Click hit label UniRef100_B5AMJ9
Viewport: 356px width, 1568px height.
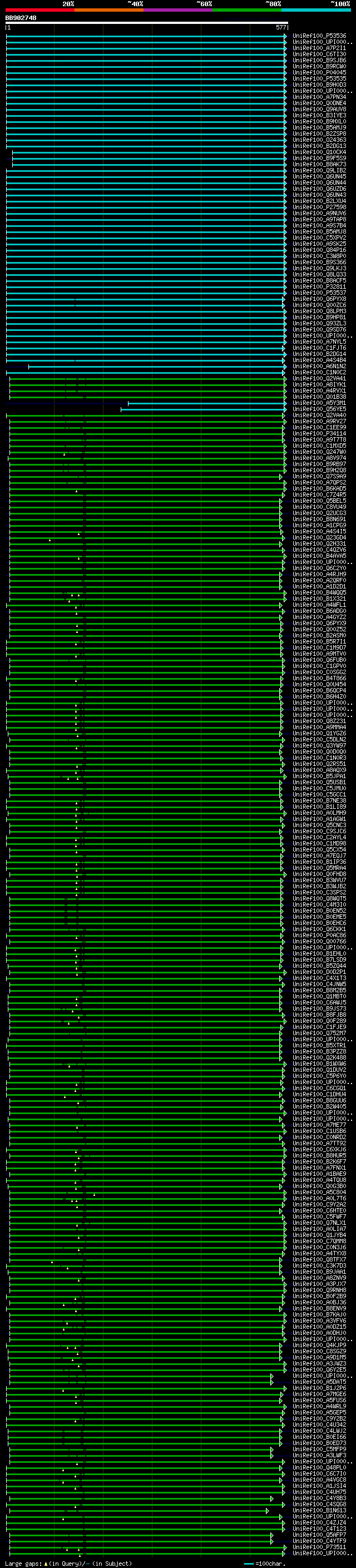point(319,128)
